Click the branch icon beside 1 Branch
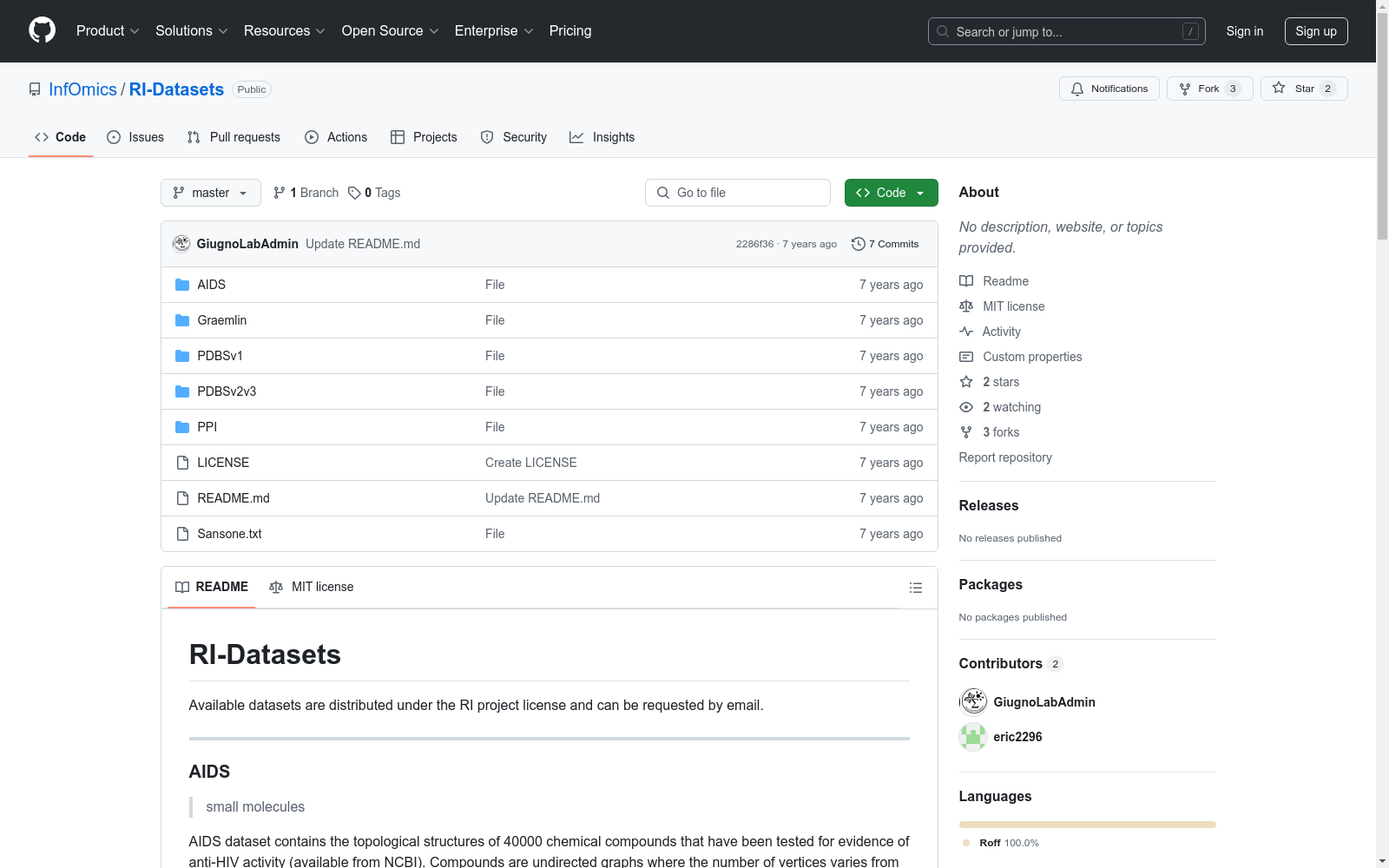The image size is (1389, 868). coord(280,193)
